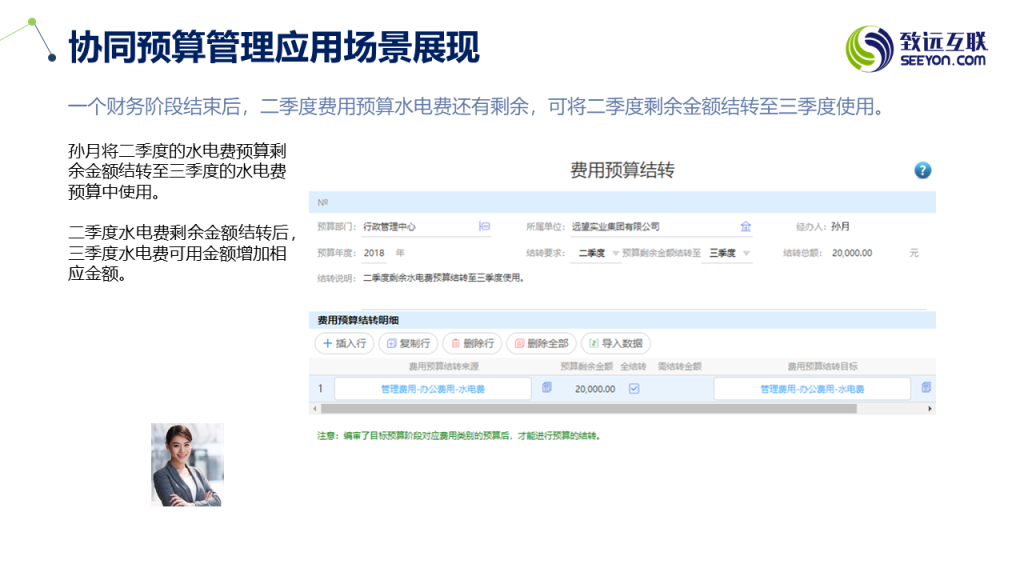Click the Seeyon 致远互联 logo
The image size is (1024, 576).
click(x=917, y=48)
